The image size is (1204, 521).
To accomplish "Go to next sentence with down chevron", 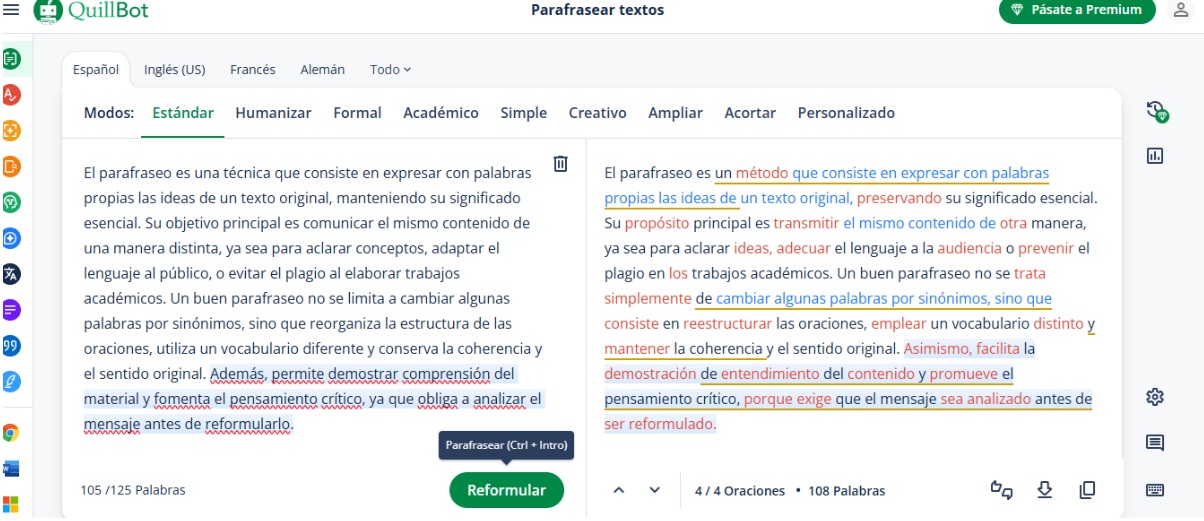I will tap(655, 490).
